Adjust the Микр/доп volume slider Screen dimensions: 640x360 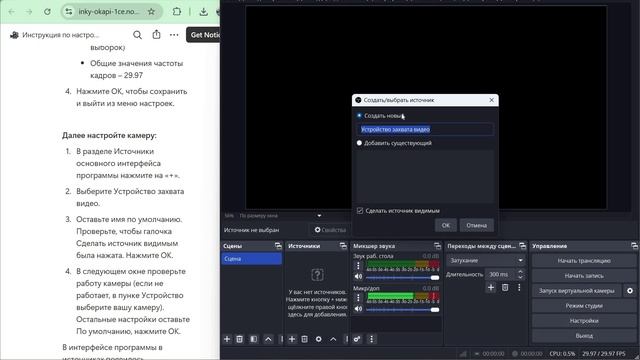(x=403, y=310)
